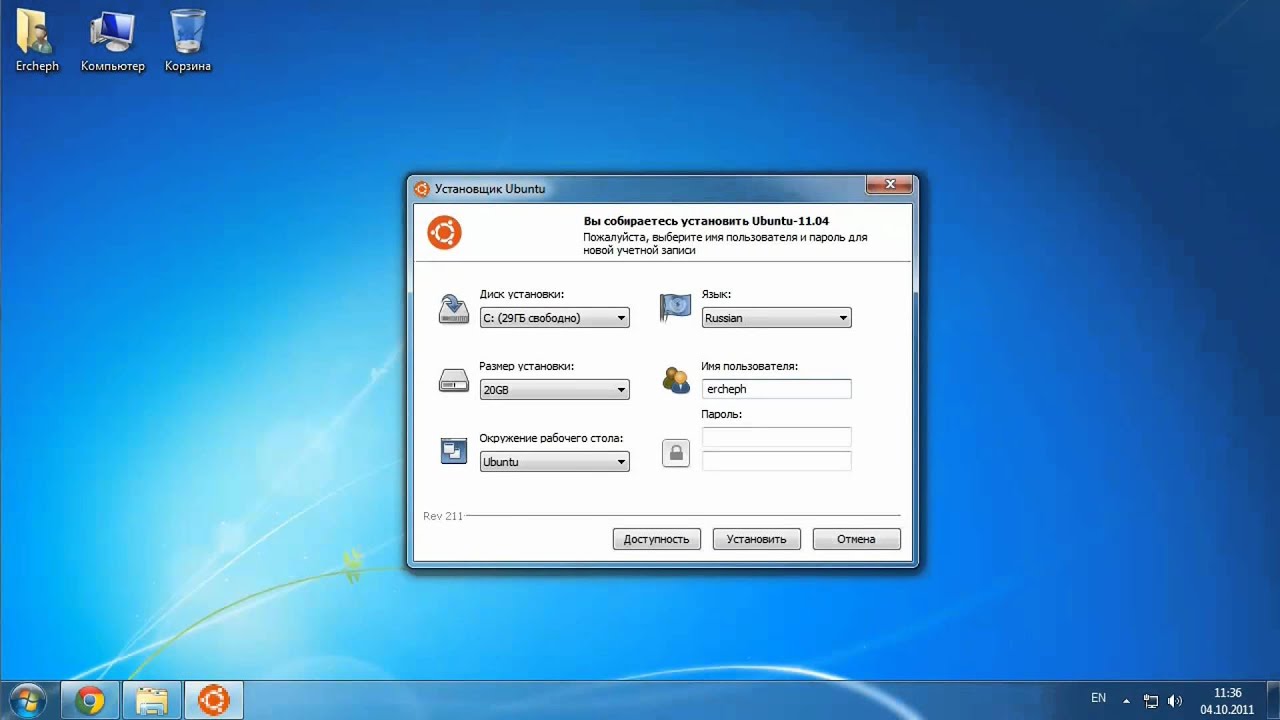Image resolution: width=1280 pixels, height=720 pixels.
Task: Click the Установить button
Action: [x=756, y=539]
